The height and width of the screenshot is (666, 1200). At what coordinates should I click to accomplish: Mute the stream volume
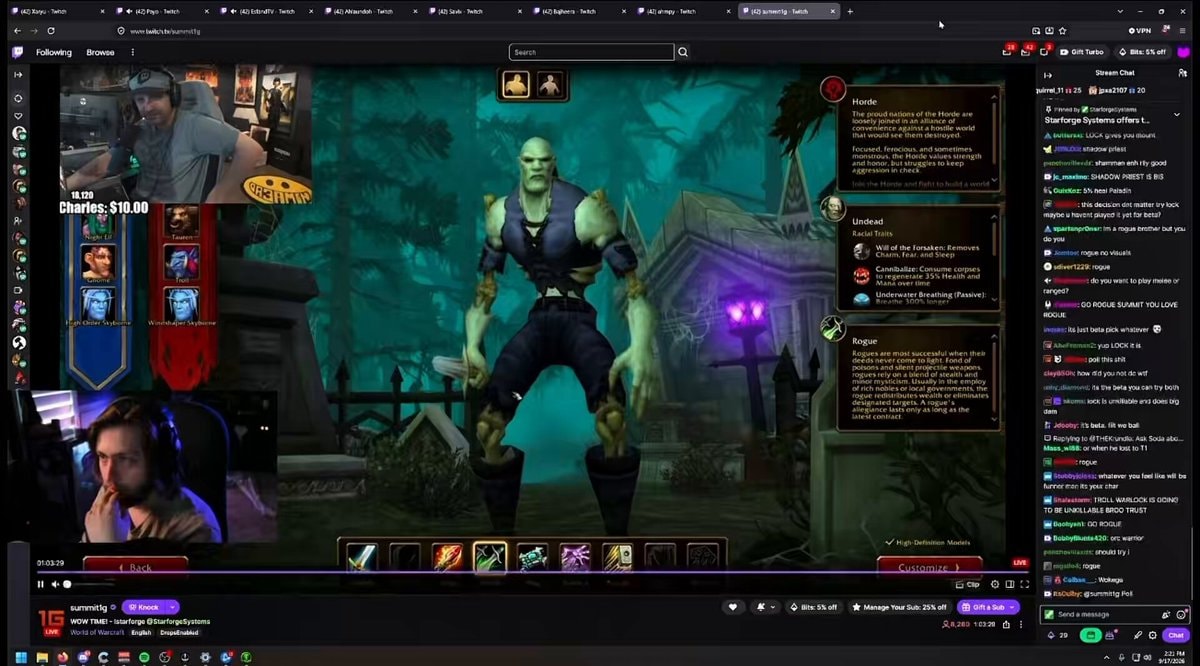click(x=55, y=584)
